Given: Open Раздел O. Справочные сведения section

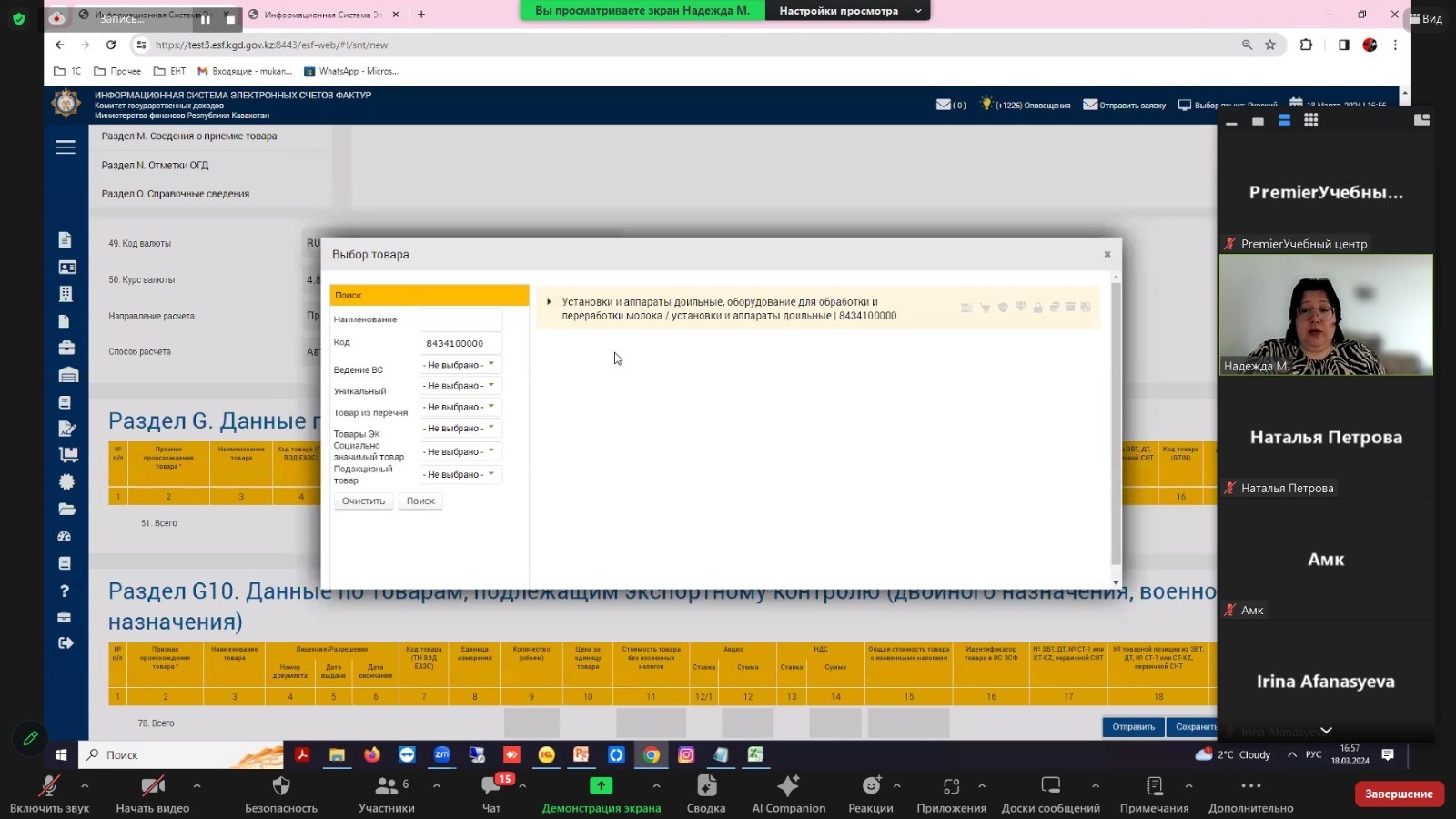Looking at the screenshot, I should pos(176,194).
